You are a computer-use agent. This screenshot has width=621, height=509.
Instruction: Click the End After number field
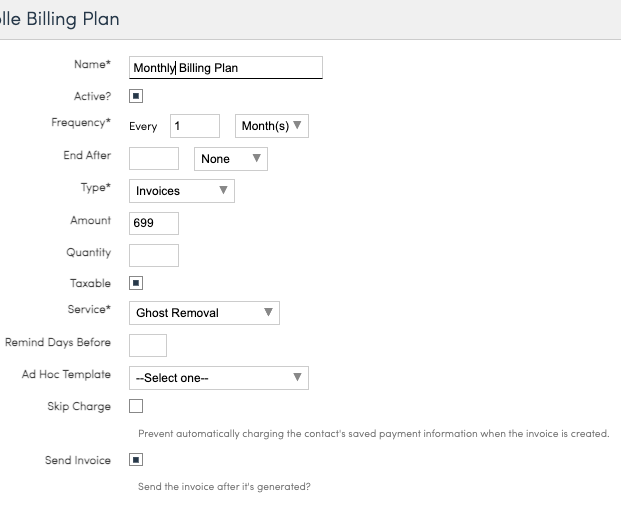[x=154, y=158]
